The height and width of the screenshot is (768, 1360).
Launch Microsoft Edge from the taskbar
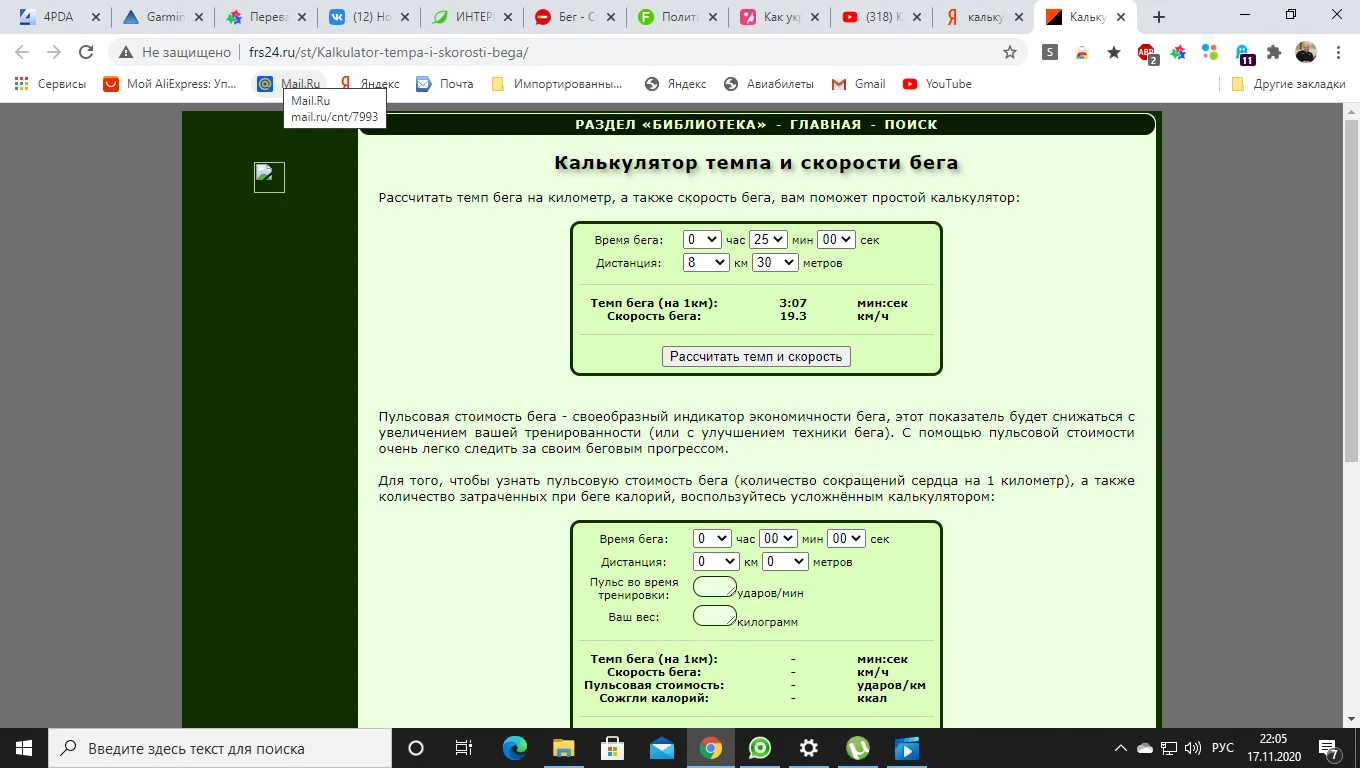tap(515, 748)
